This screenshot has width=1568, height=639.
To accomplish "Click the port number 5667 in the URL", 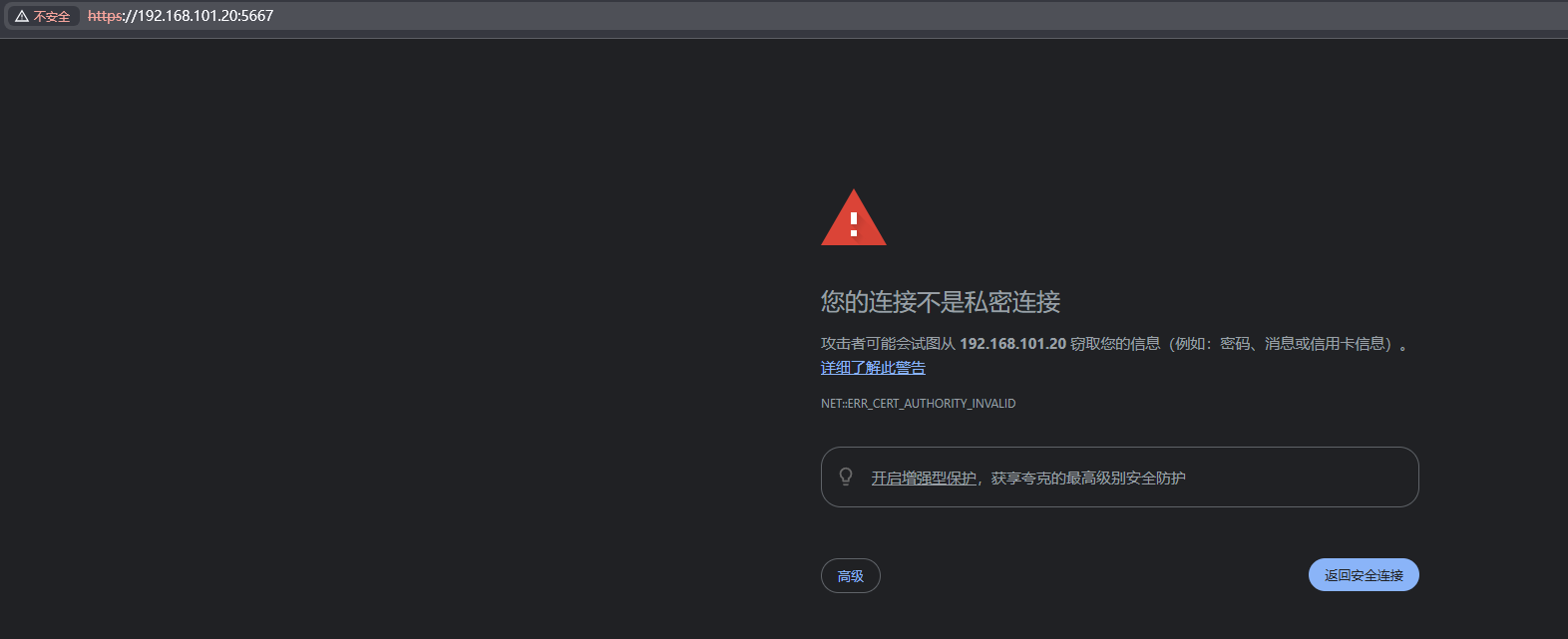I will (256, 16).
